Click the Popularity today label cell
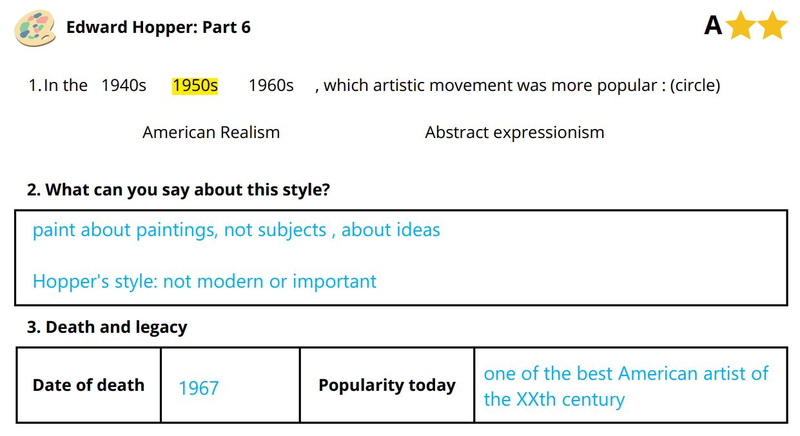Image resolution: width=800 pixels, height=436 pixels. [387, 385]
